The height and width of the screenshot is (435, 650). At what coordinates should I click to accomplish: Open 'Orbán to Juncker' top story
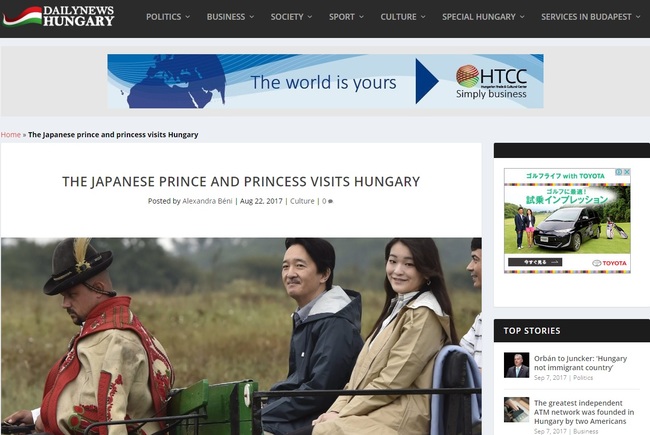tap(580, 363)
